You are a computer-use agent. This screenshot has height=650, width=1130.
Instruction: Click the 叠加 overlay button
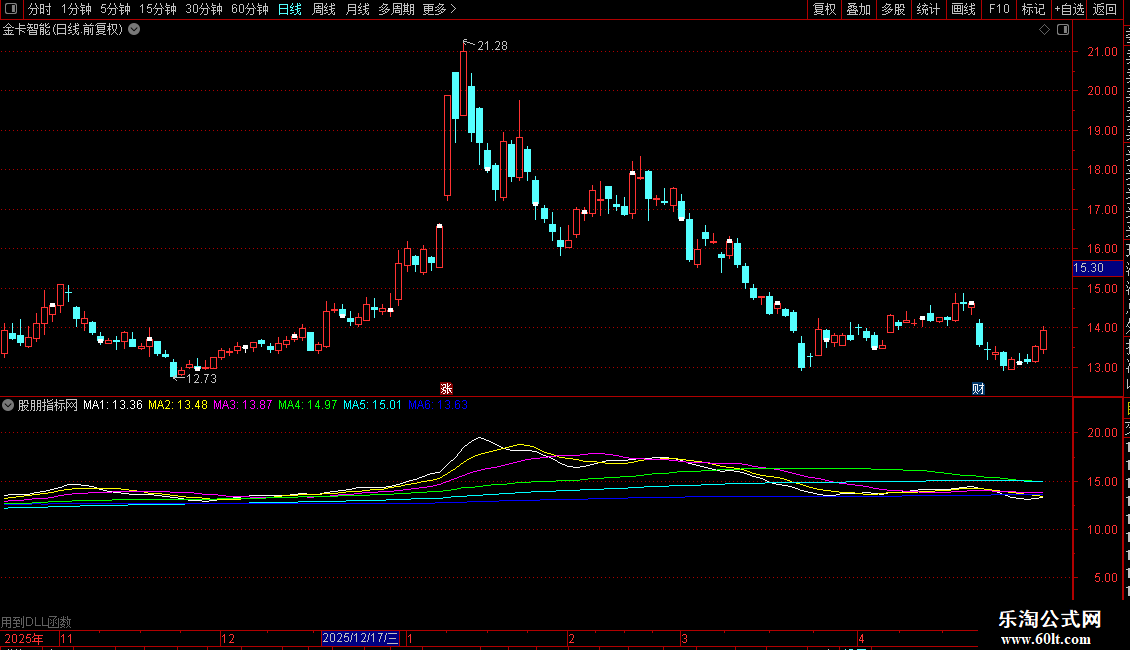858,9
